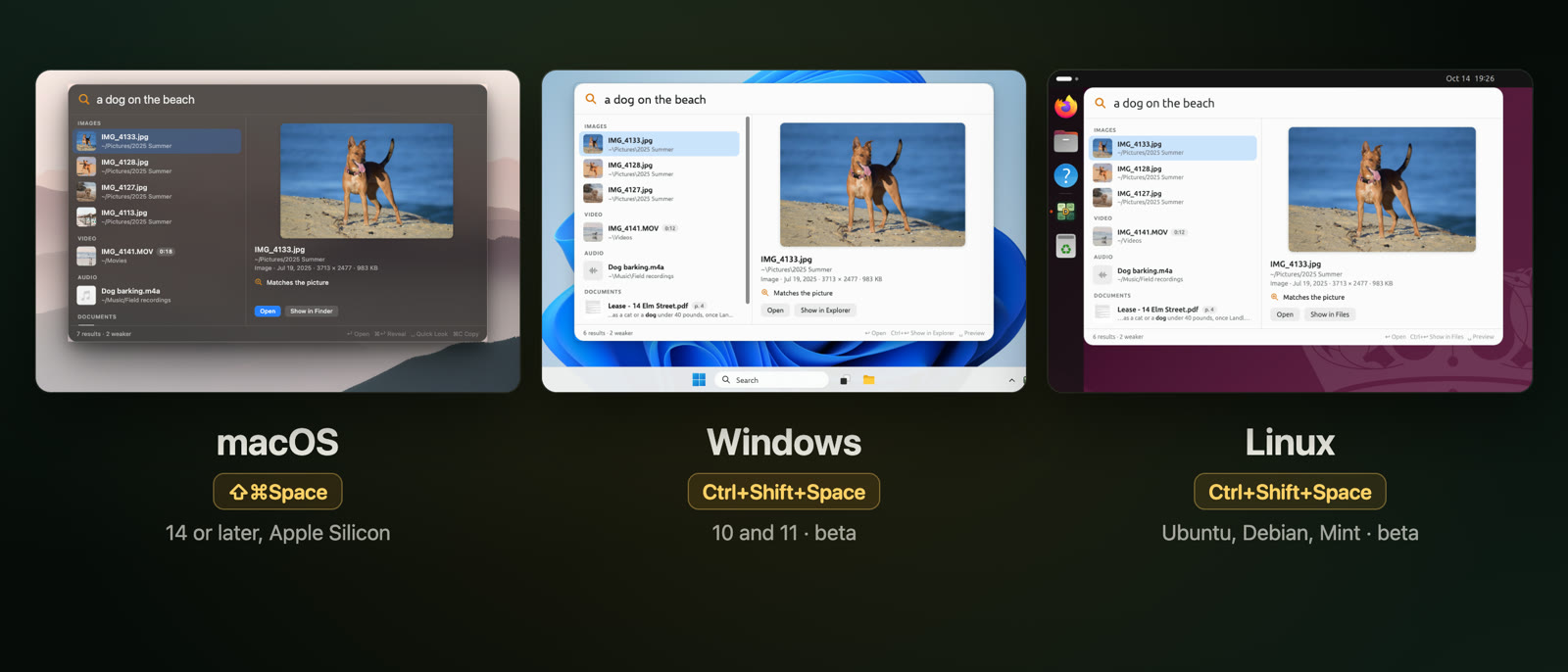Select IMG_4133.jpg in the Windows results

click(661, 144)
